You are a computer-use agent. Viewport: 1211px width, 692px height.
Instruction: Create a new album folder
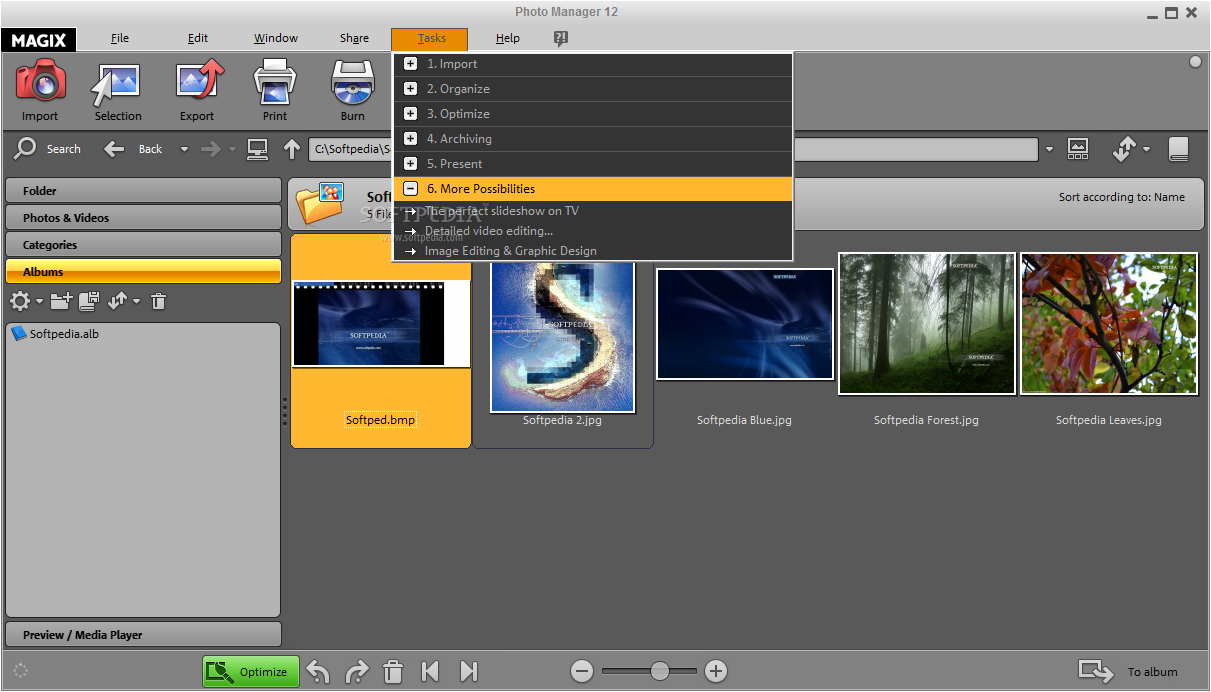[x=61, y=301]
